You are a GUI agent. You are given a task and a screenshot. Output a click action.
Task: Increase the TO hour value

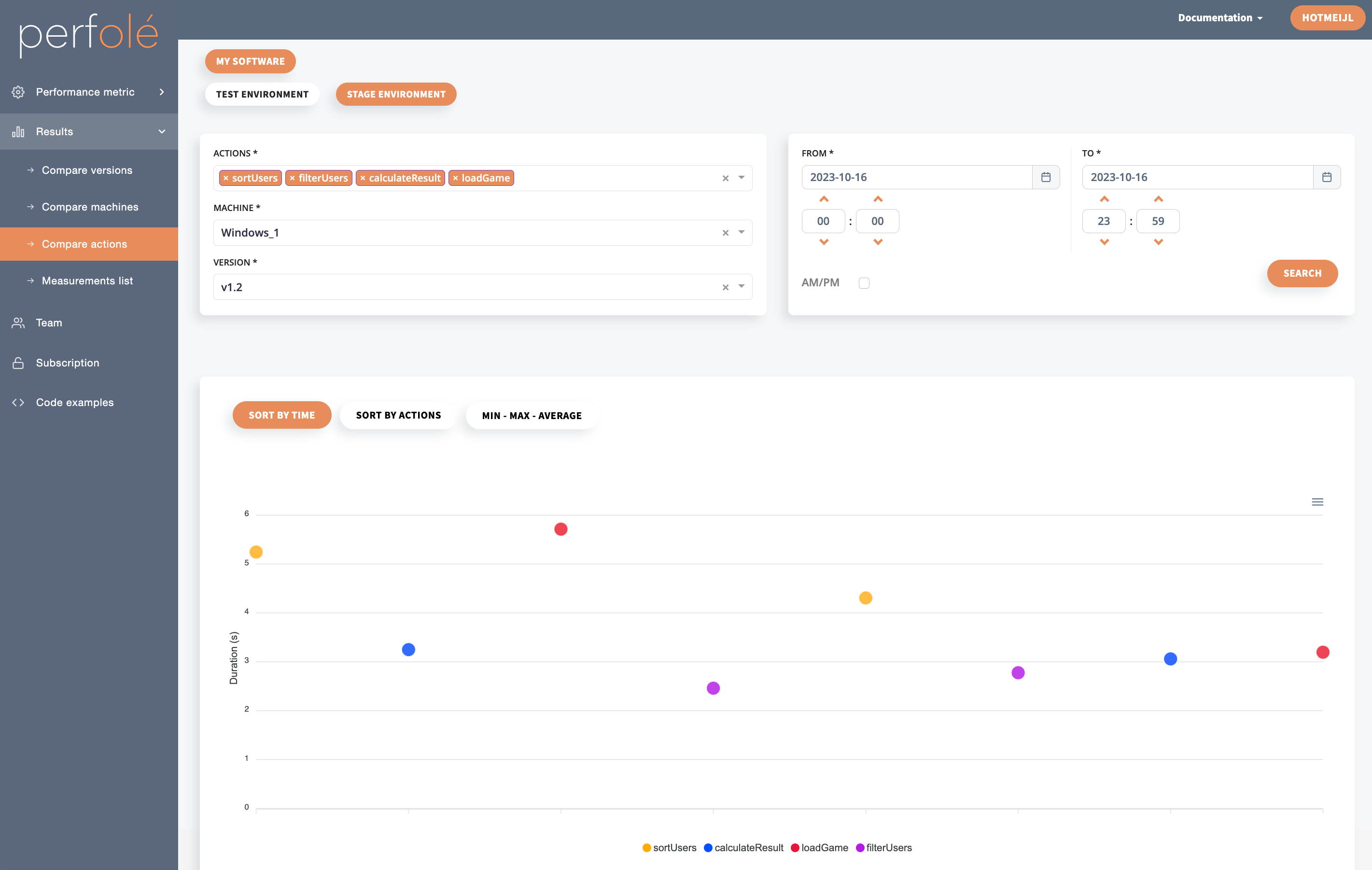click(1104, 199)
